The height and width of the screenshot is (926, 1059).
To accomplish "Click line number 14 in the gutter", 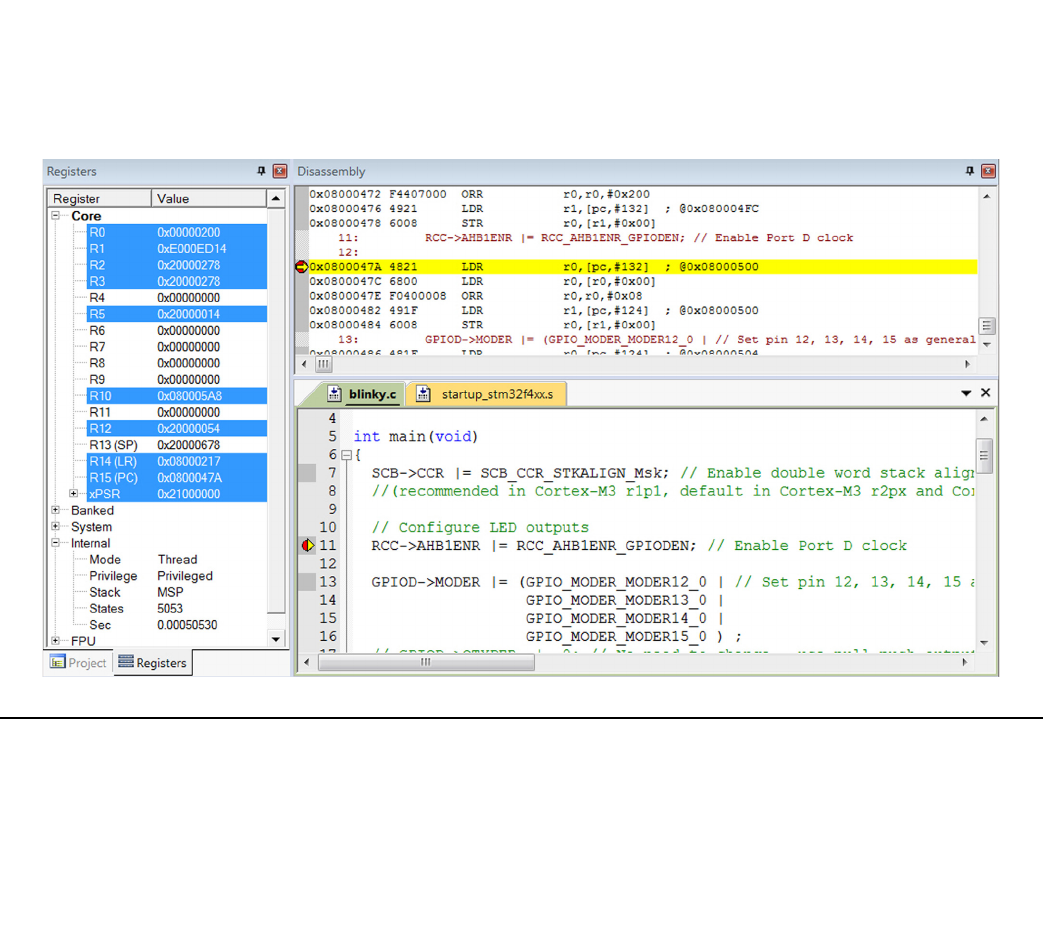I will (x=328, y=600).
